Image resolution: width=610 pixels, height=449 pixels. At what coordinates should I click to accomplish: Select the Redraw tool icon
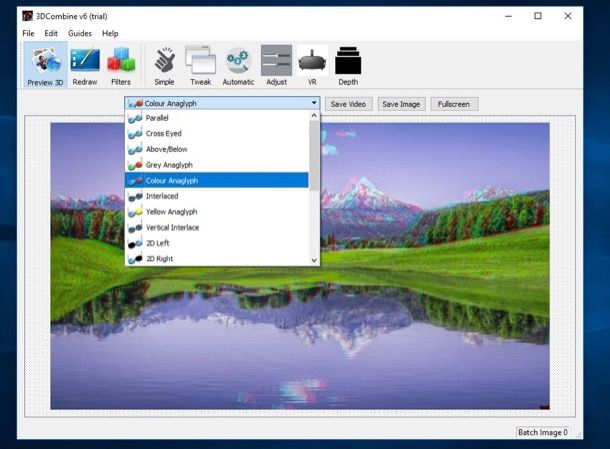85,60
